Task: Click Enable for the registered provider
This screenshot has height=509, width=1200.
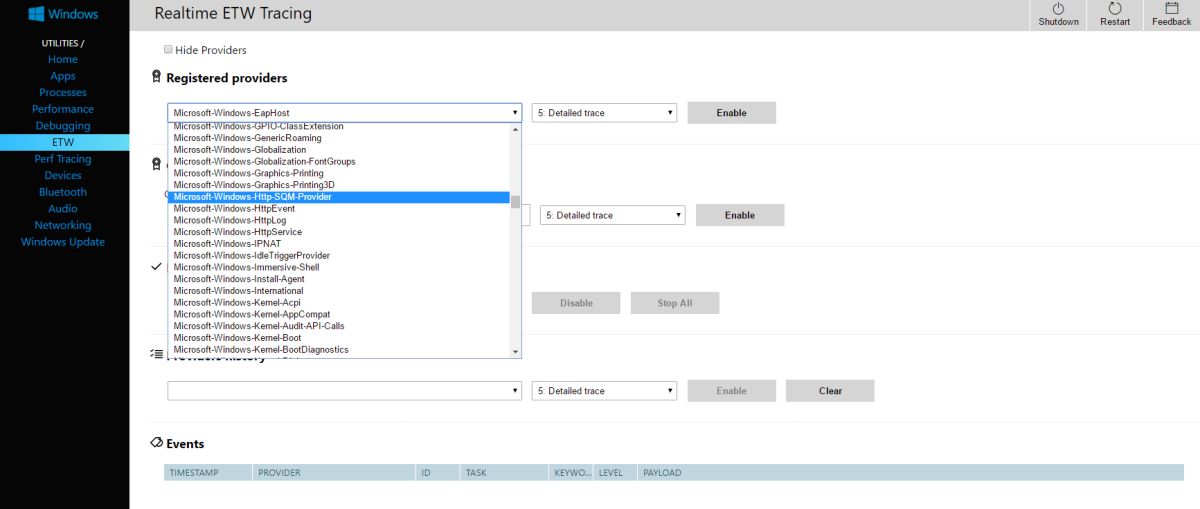Action: coord(732,113)
